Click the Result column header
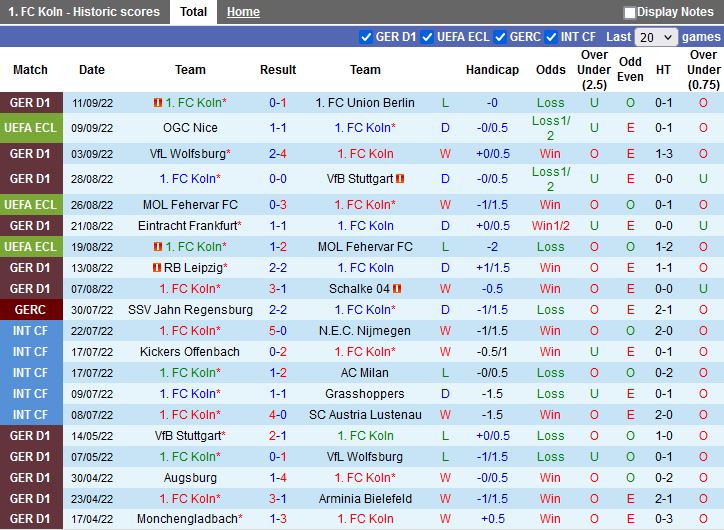This screenshot has height=530, width=724. pos(278,70)
